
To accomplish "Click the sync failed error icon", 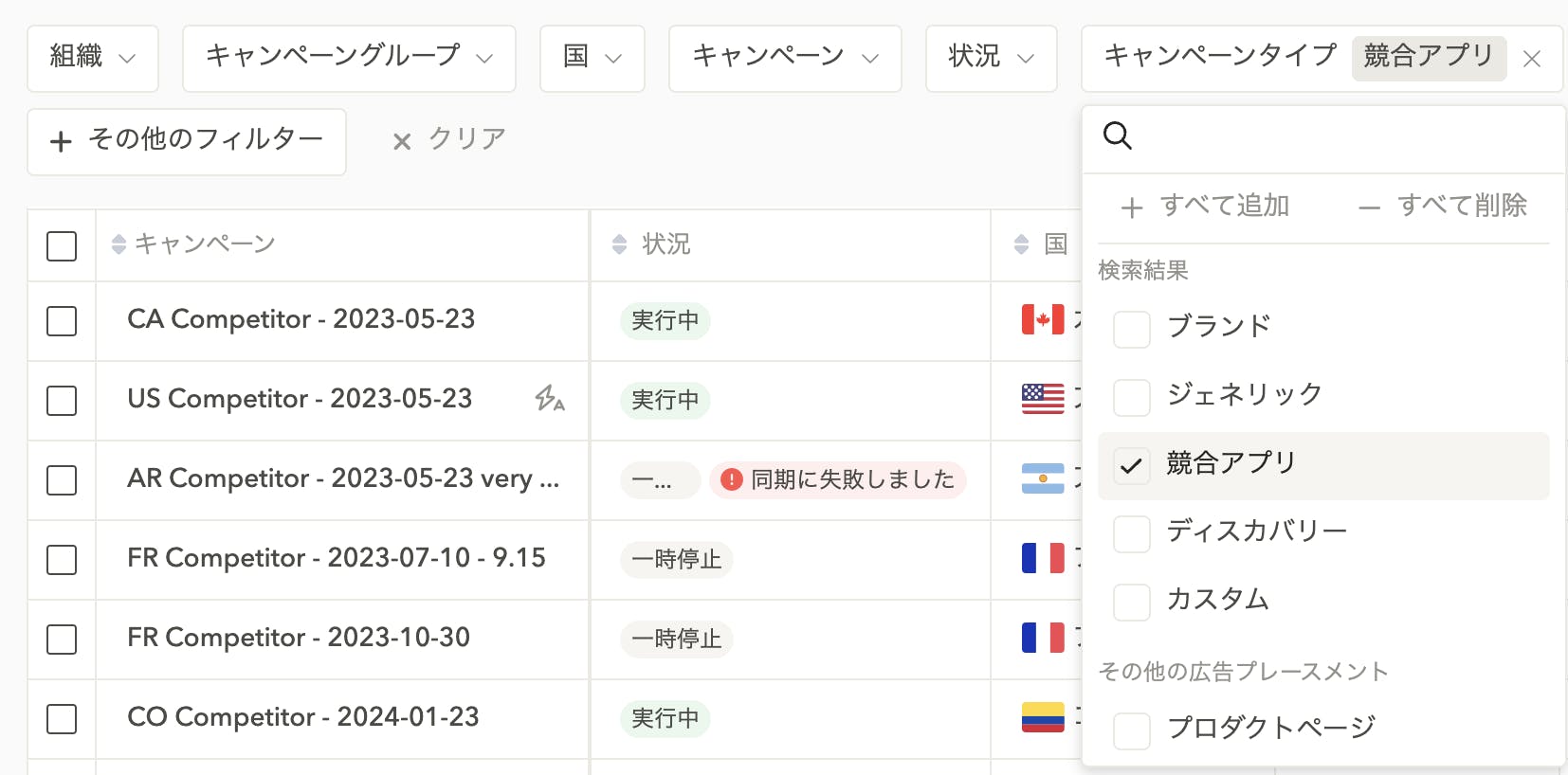I will (x=731, y=479).
